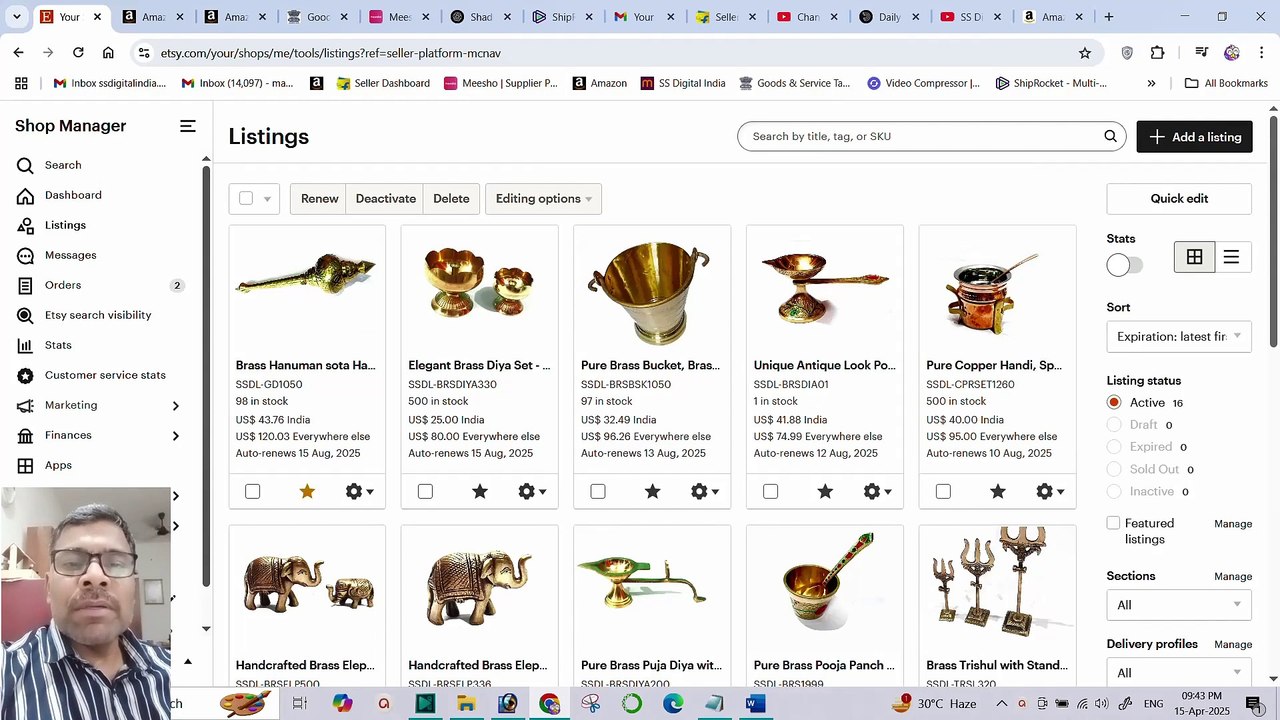Select grid view layout icon
This screenshot has height=720, width=1280.
coord(1194,258)
